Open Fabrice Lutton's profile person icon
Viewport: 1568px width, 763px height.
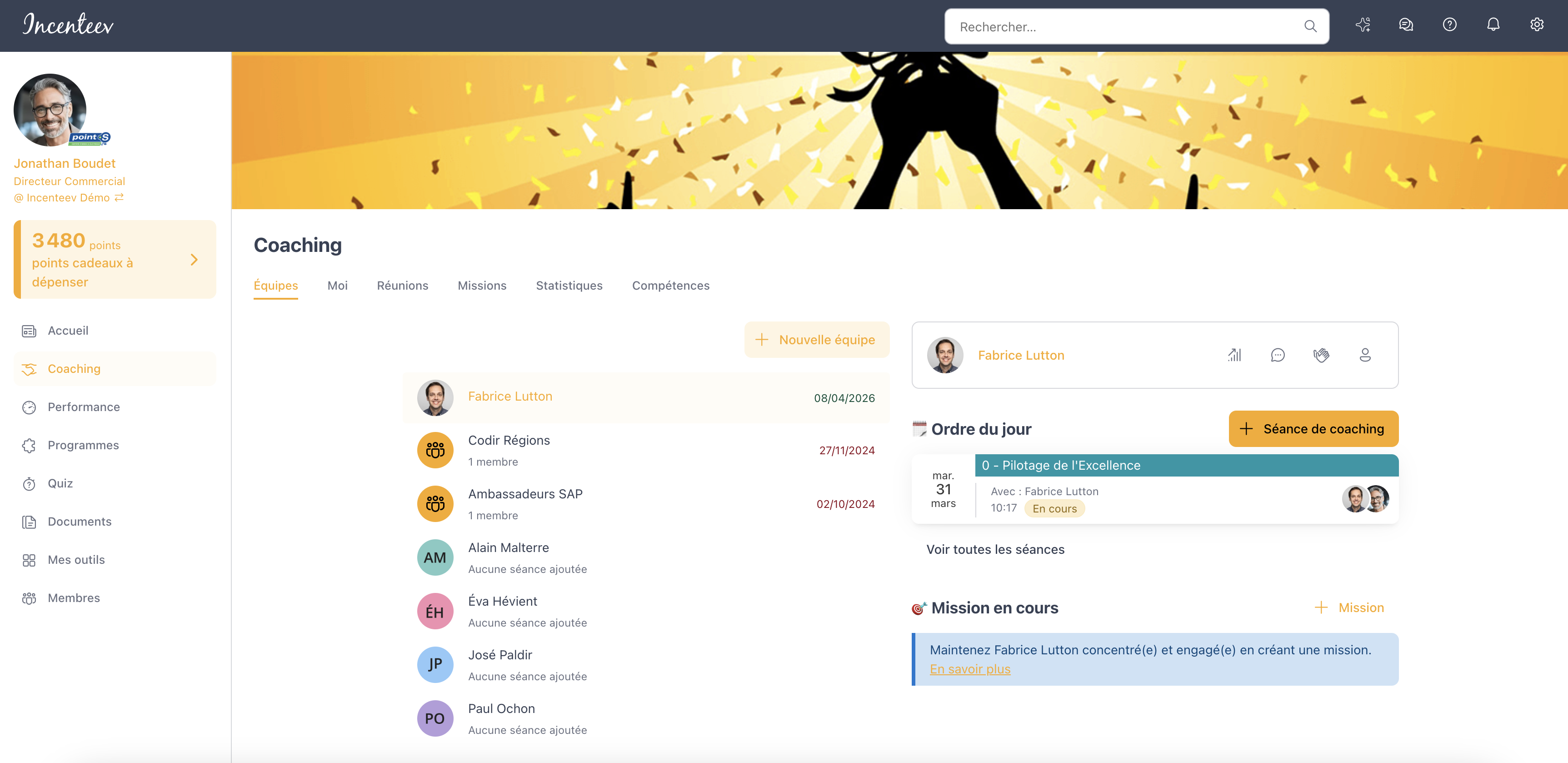click(1365, 355)
